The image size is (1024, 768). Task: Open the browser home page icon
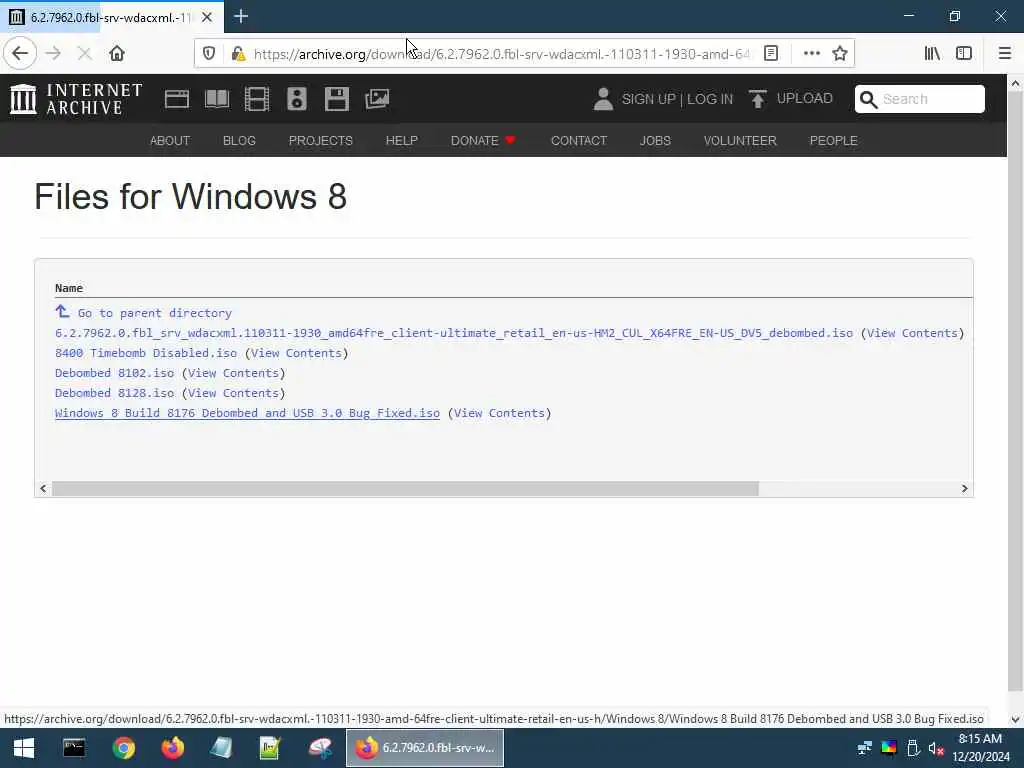click(x=117, y=54)
